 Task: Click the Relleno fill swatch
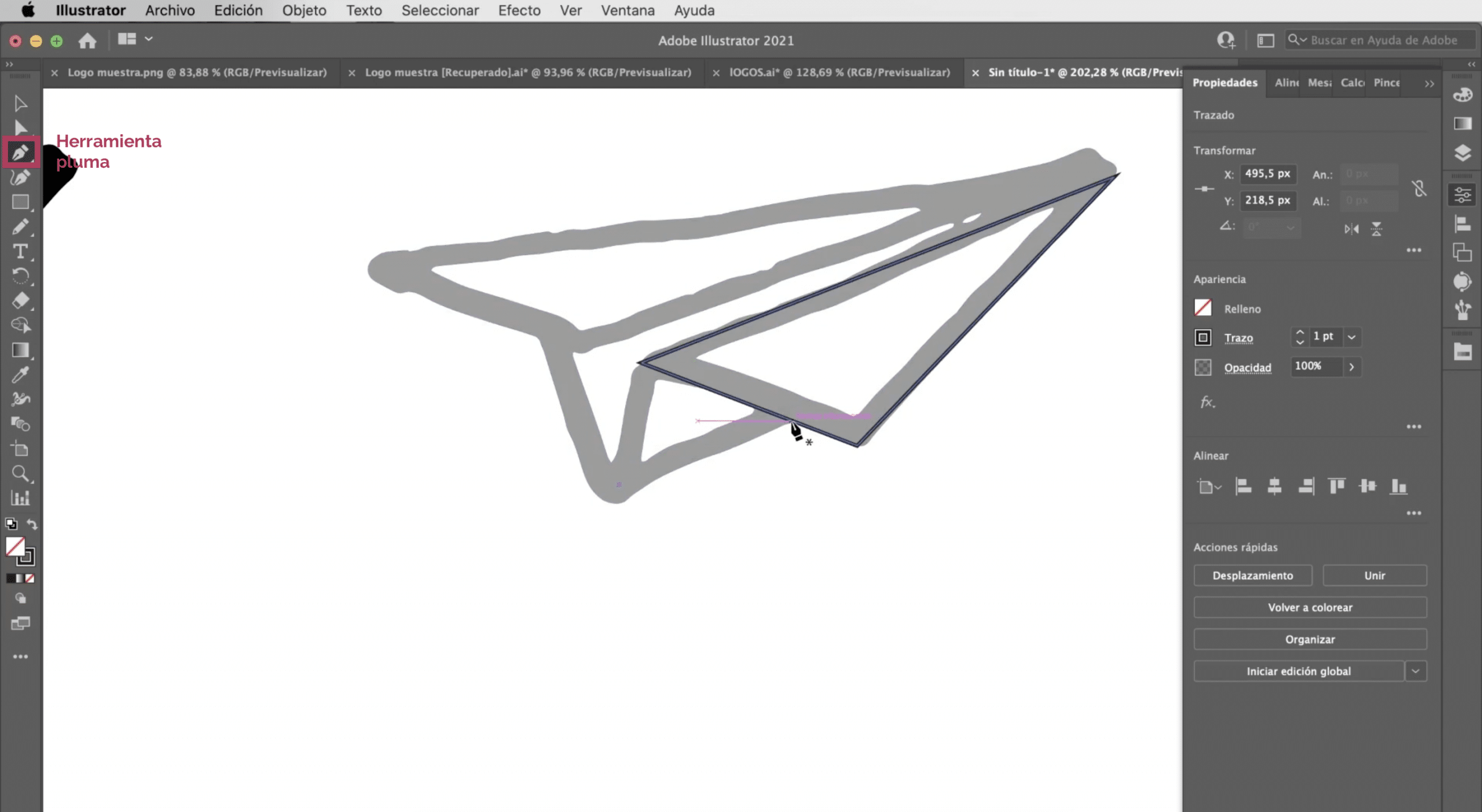tap(1203, 308)
